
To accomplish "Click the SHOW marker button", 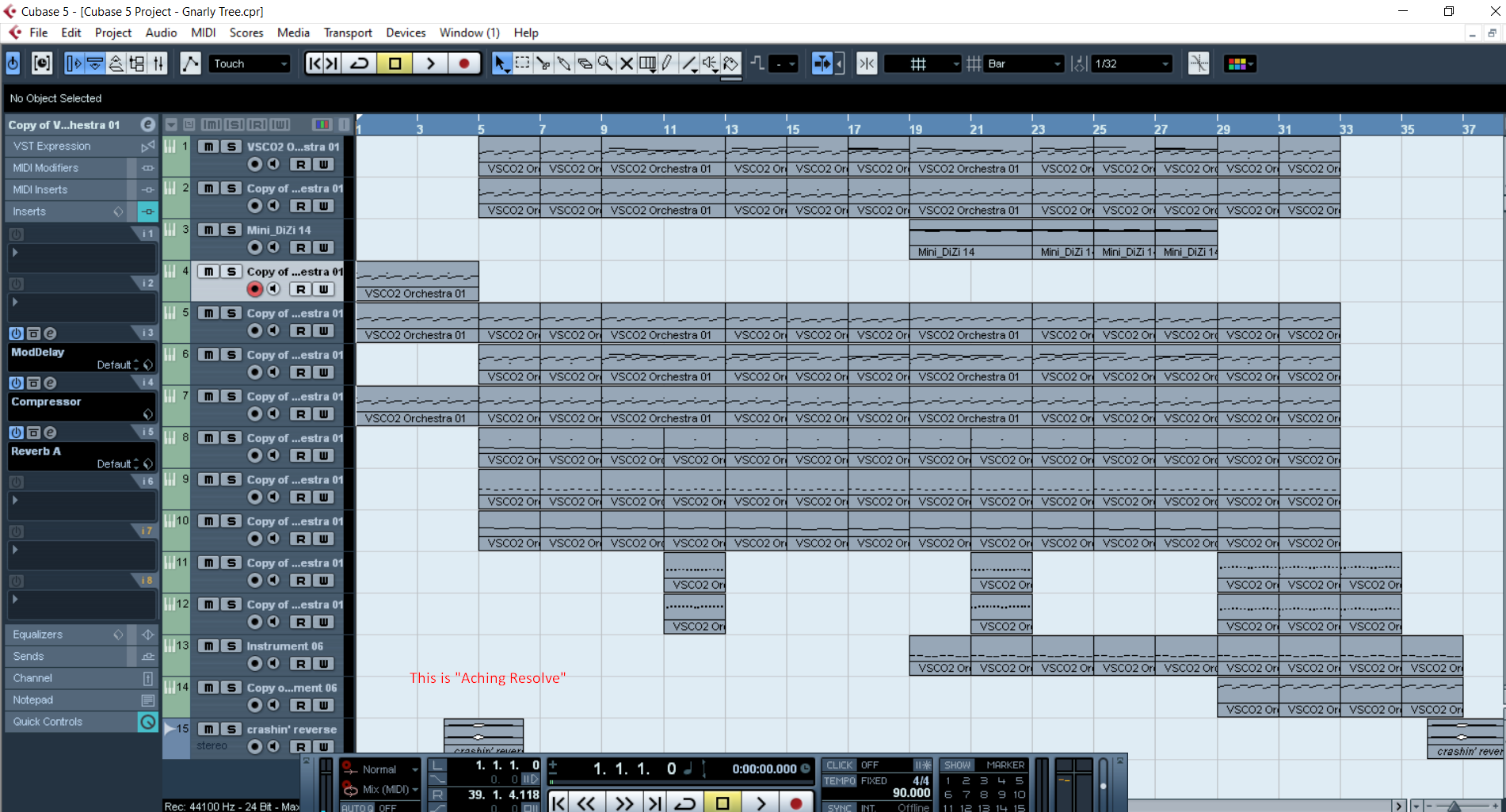I will [957, 765].
